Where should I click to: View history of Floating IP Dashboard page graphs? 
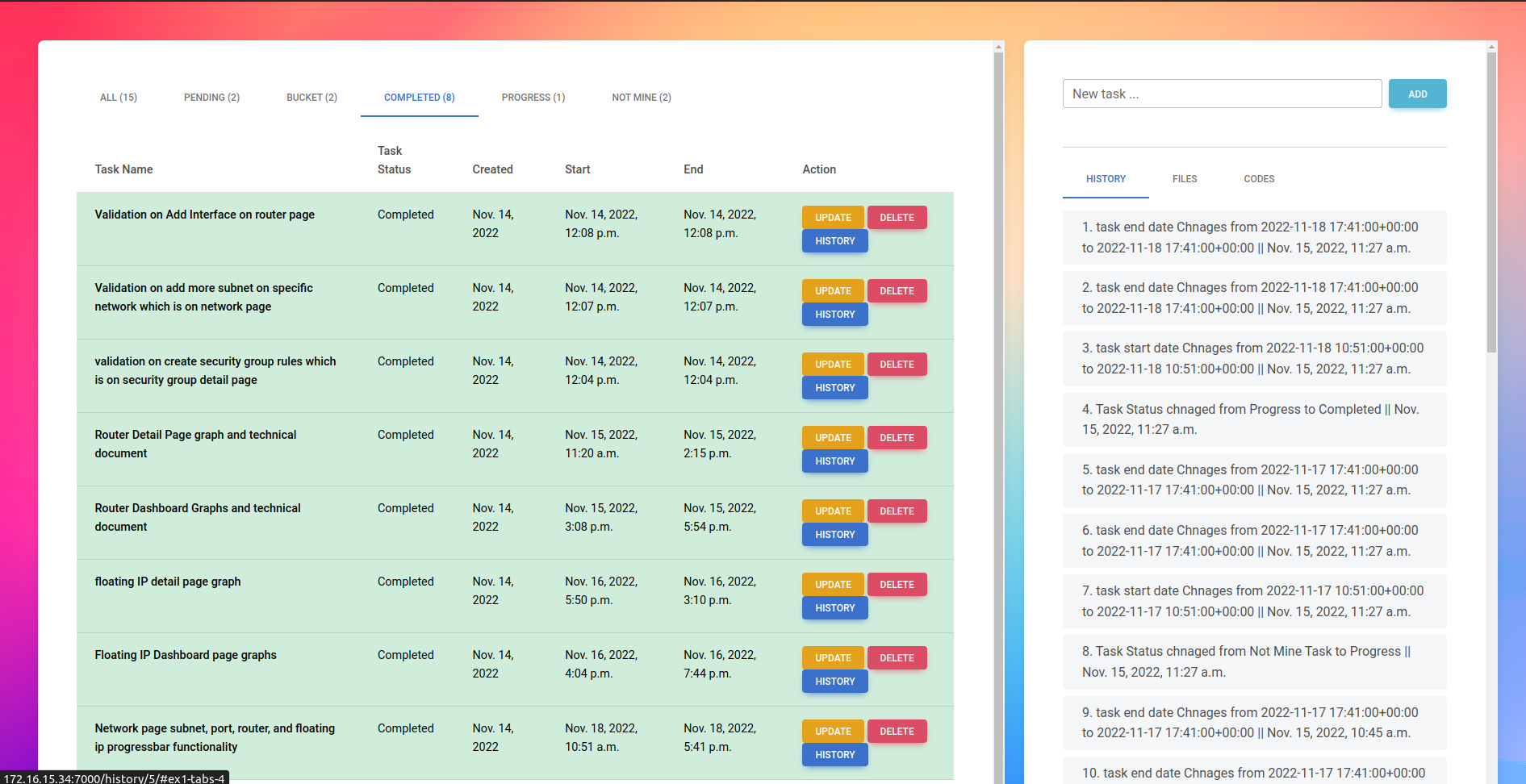pyautogui.click(x=834, y=682)
